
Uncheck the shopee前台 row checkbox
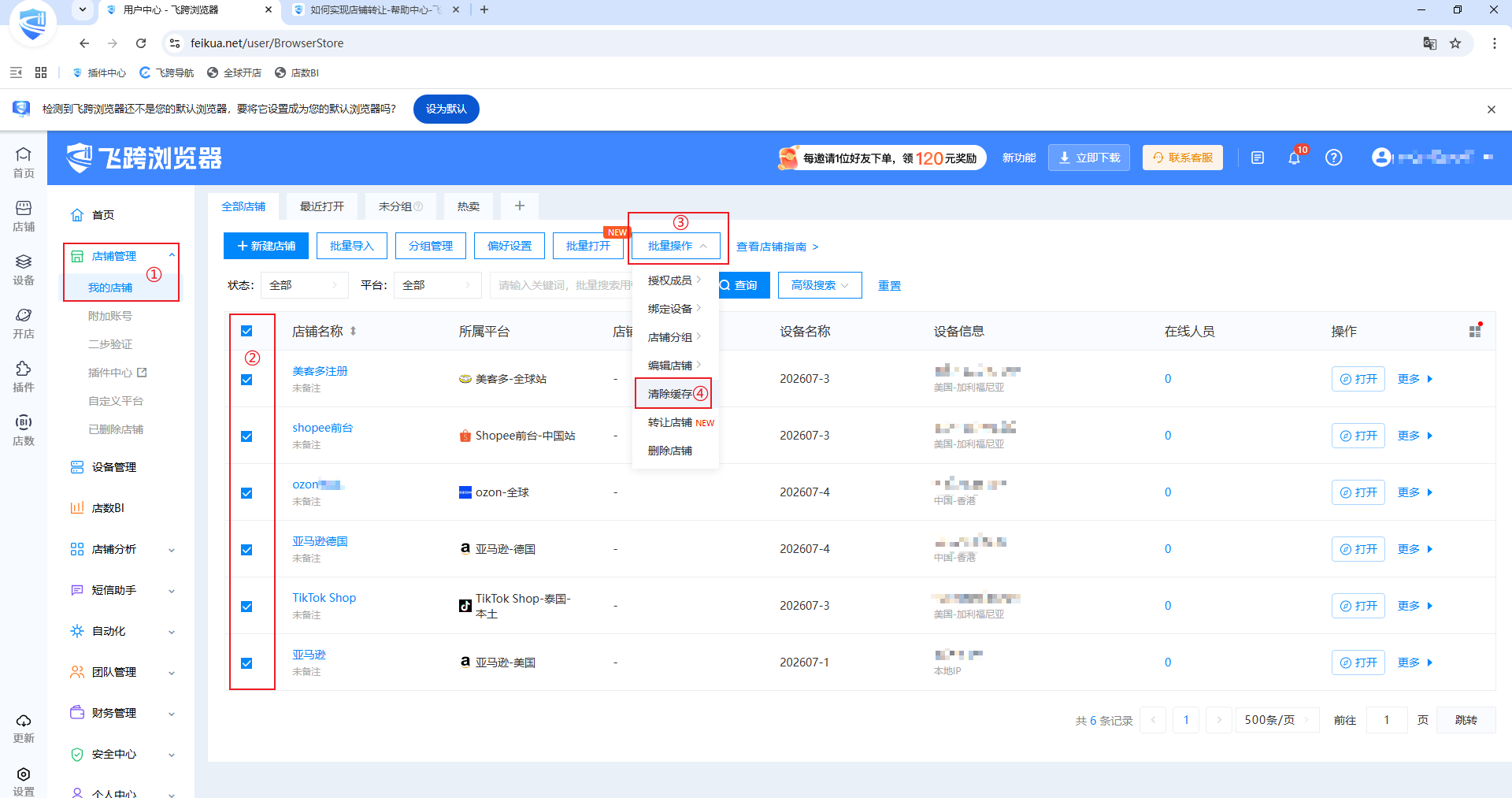[x=246, y=436]
